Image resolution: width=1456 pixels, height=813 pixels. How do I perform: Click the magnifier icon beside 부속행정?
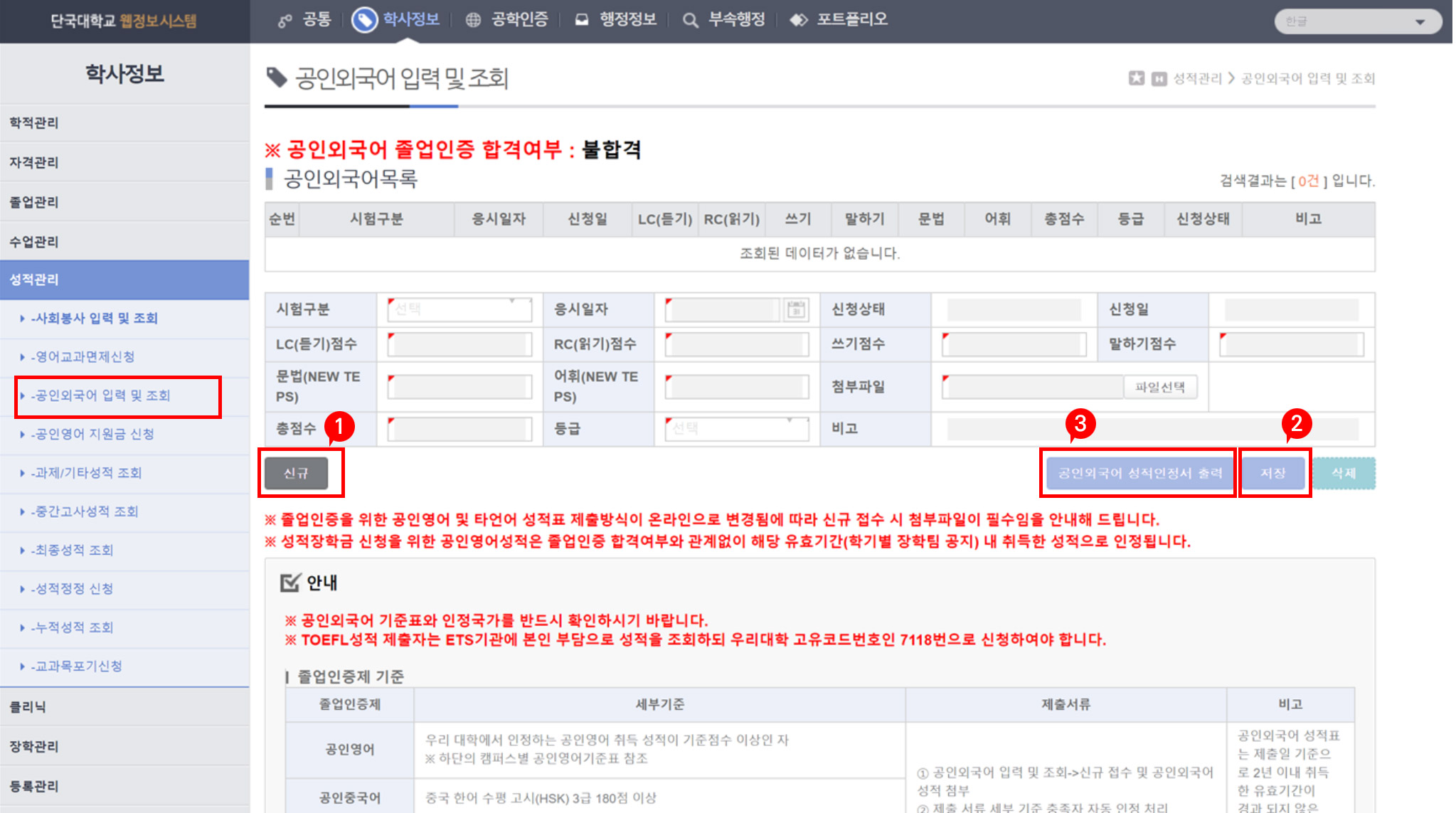coord(689,20)
